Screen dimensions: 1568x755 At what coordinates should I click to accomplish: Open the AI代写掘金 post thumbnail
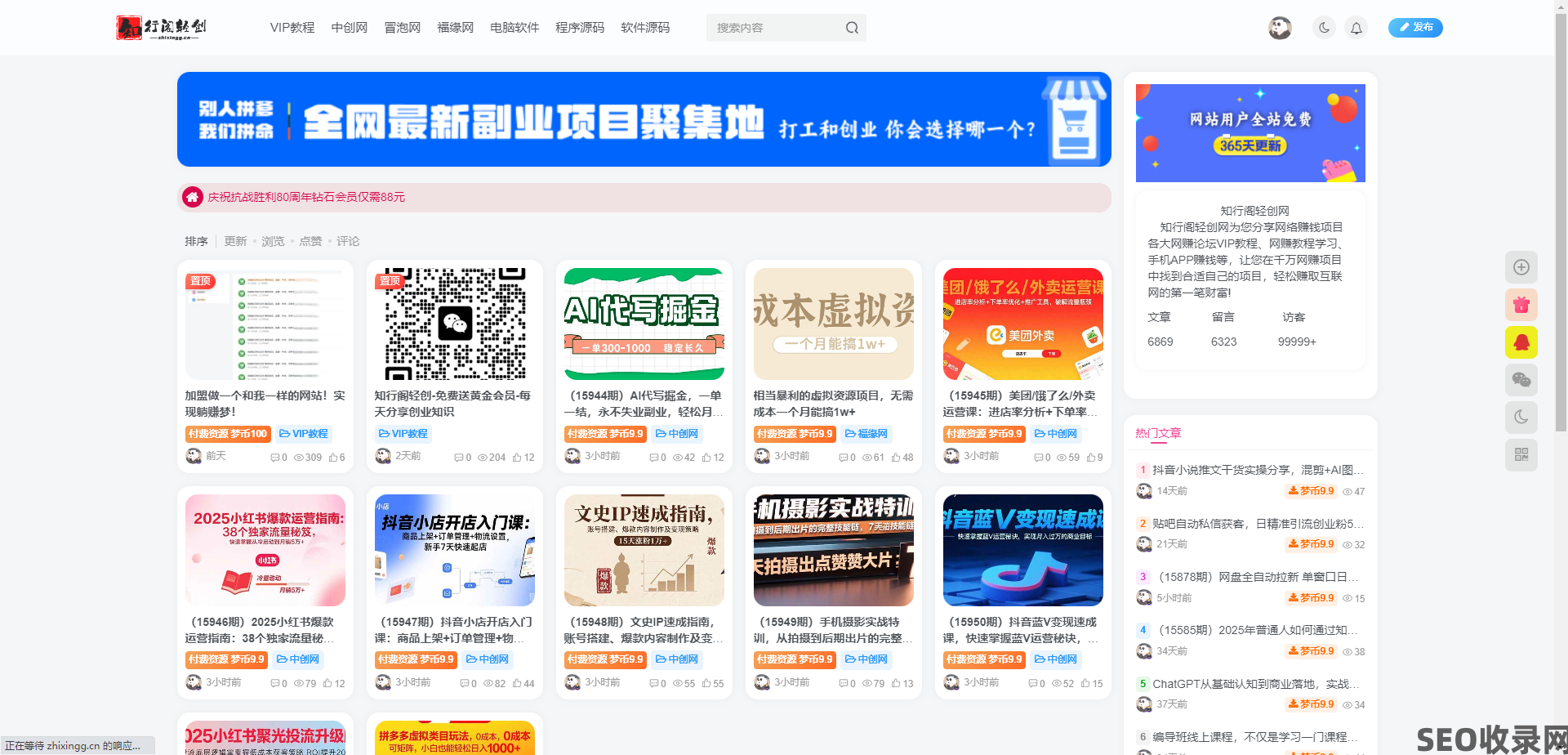pos(644,324)
